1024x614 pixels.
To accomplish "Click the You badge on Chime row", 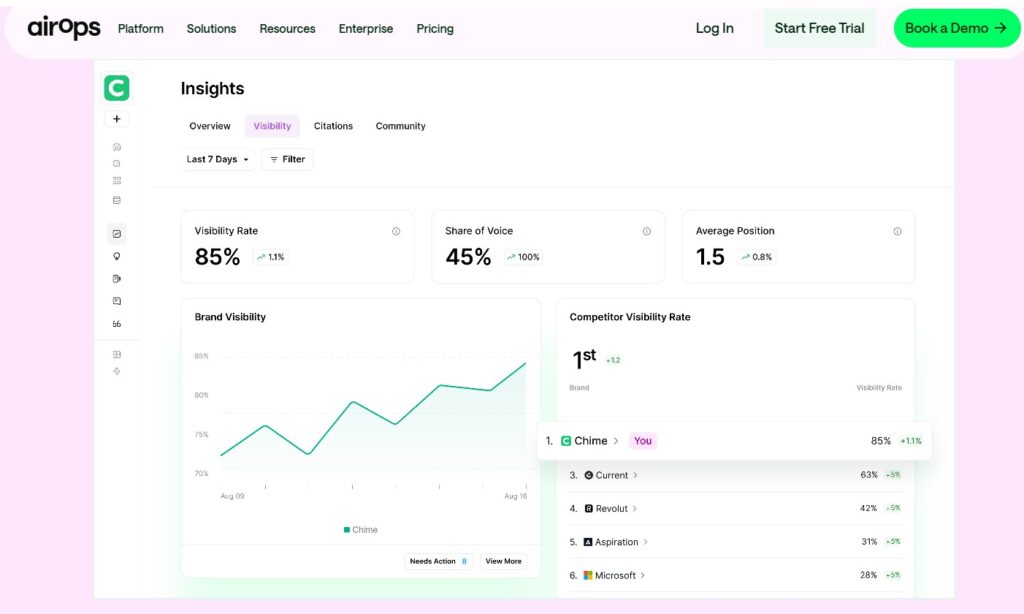I will point(643,441).
